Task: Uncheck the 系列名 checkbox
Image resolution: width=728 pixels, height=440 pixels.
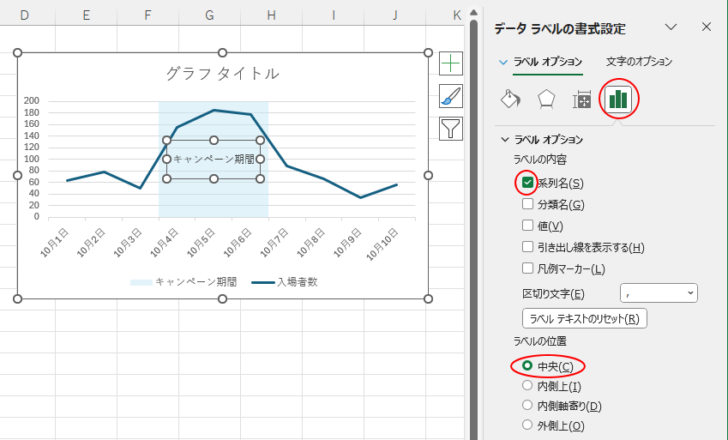Action: click(x=527, y=183)
